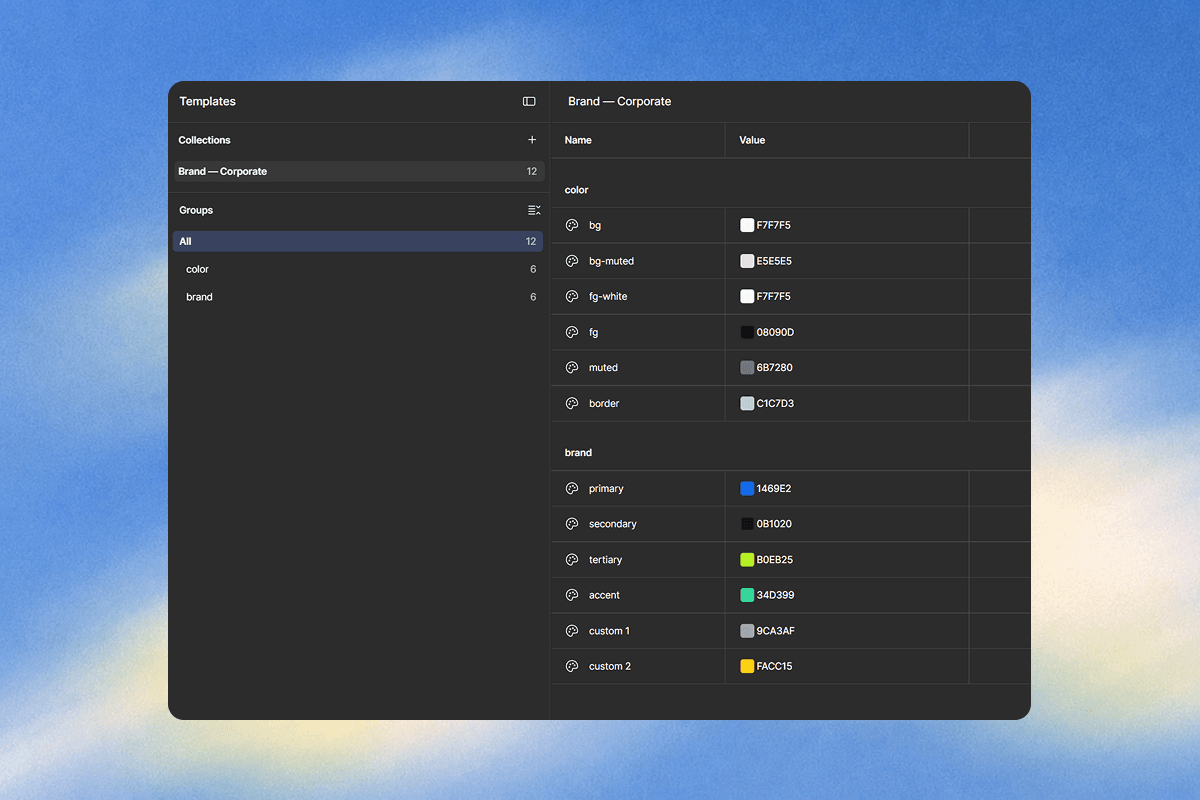Click the custom 1 variable name

(x=609, y=630)
